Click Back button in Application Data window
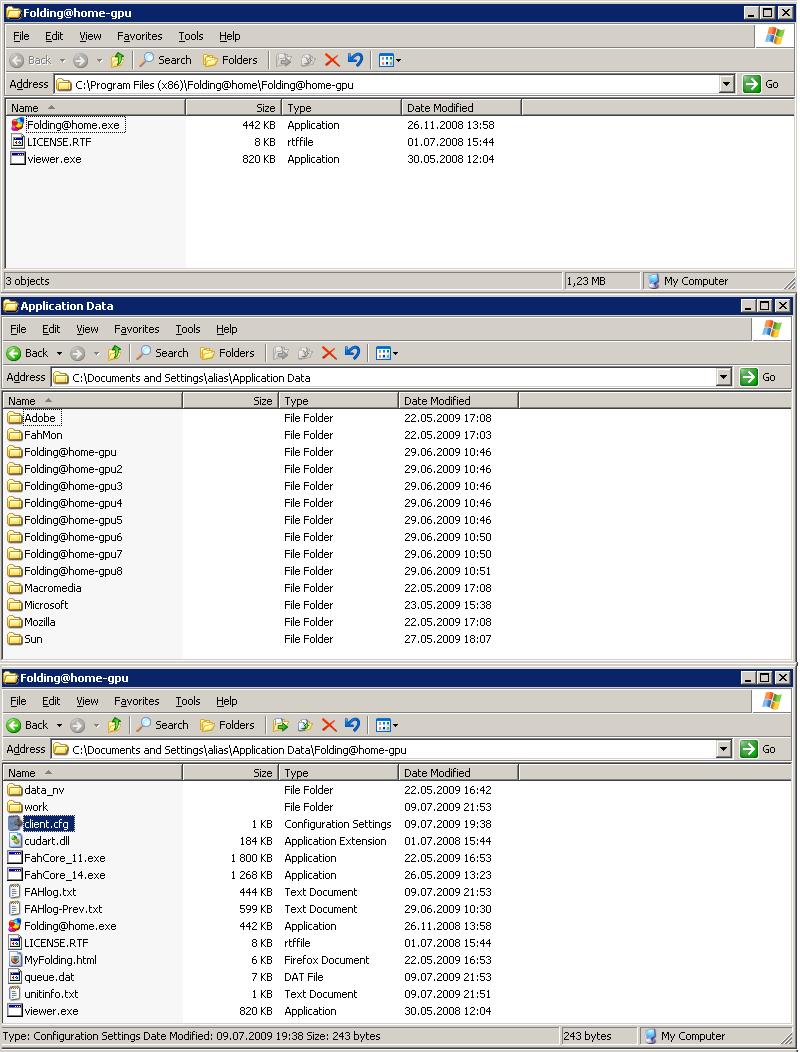The image size is (800, 1052). click(27, 353)
